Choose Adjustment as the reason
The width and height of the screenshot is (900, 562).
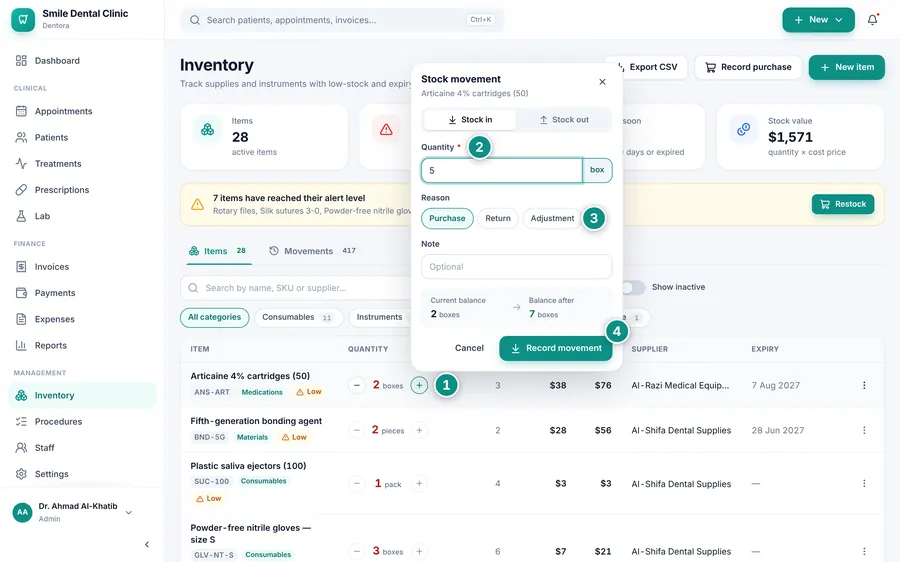(x=552, y=219)
